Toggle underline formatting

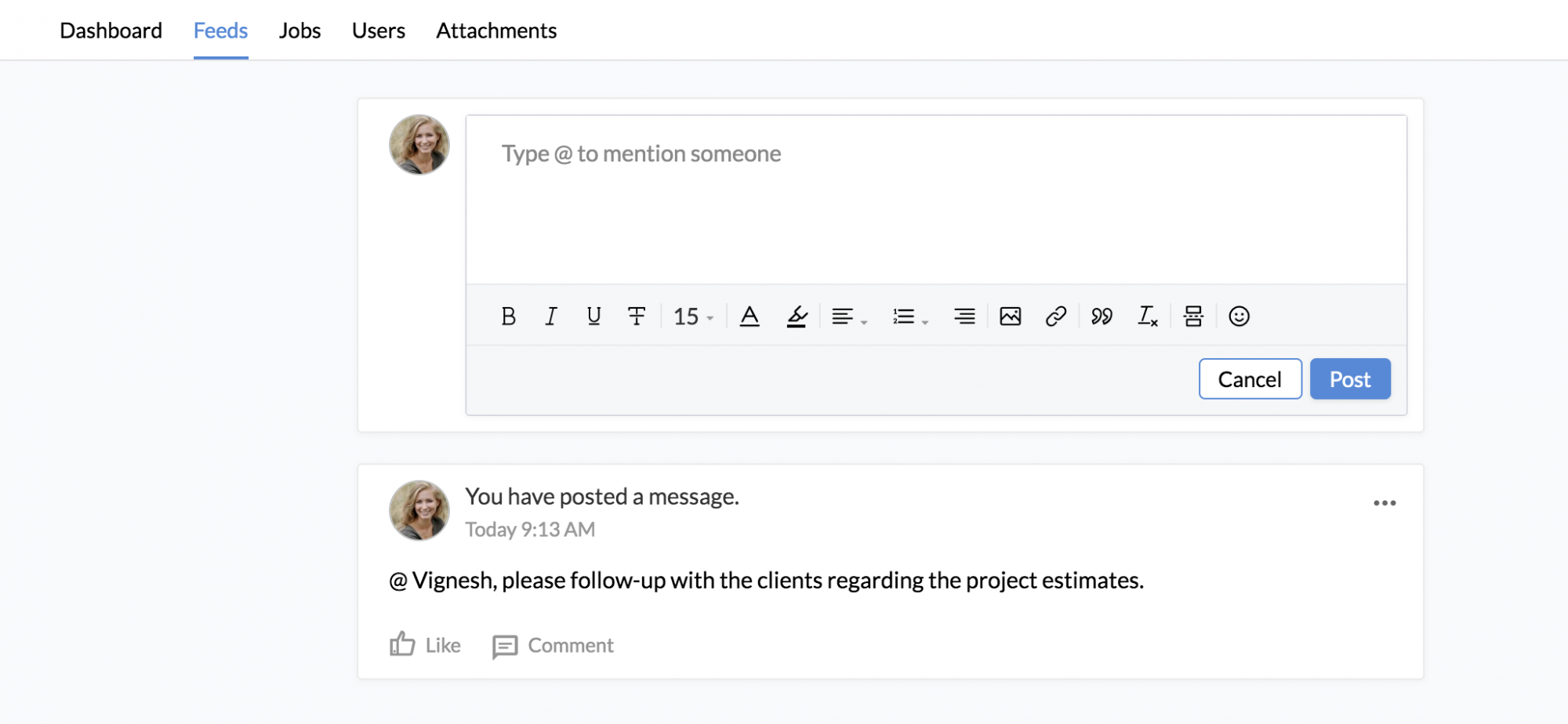[593, 316]
